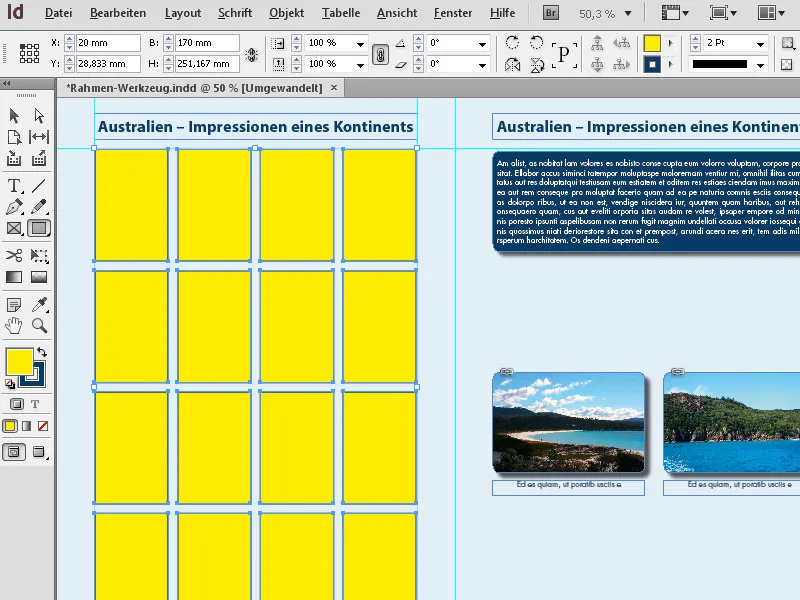Screen dimensions: 800x600
Task: Select the Rectangle frame tool
Action: pos(14,227)
